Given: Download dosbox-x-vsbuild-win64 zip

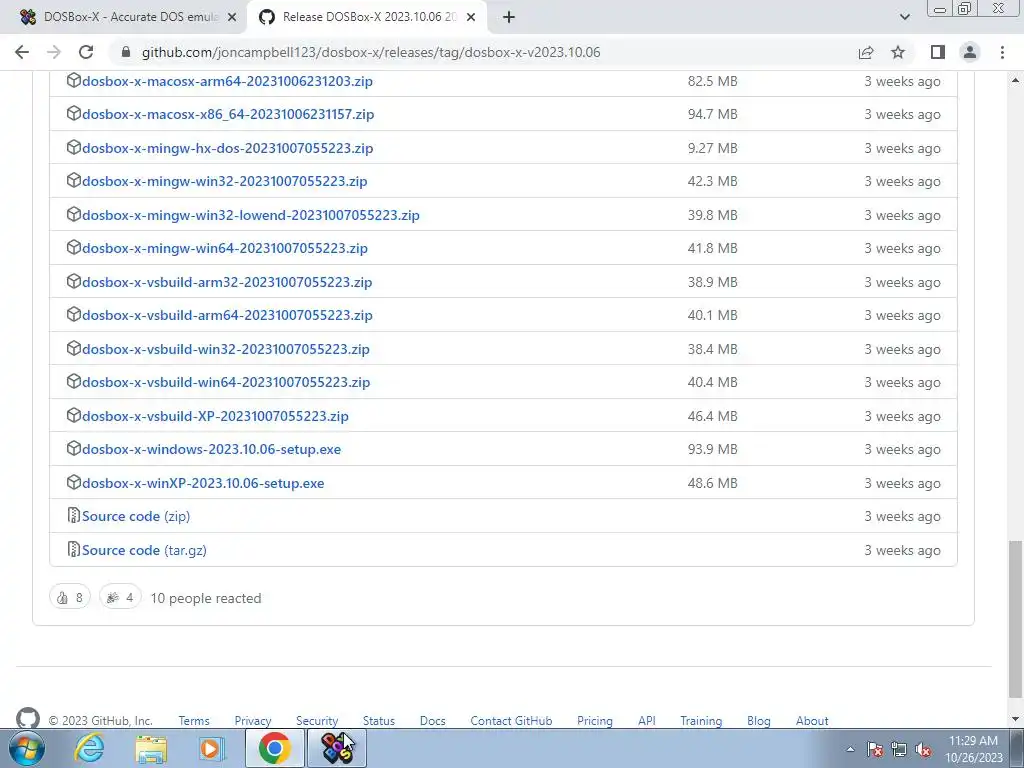Looking at the screenshot, I should click(x=226, y=382).
